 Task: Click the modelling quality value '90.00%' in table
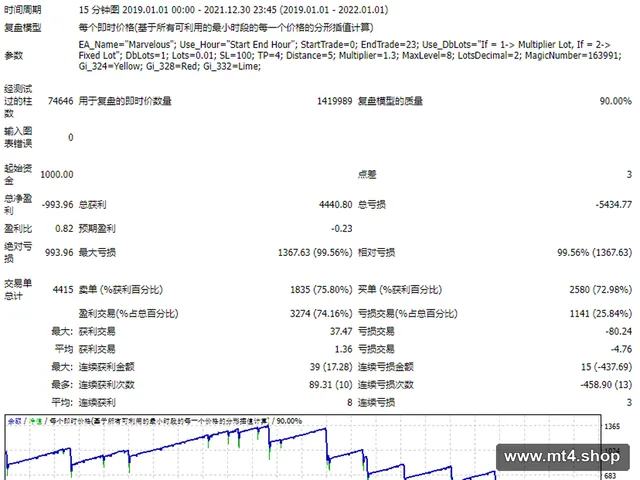[616, 101]
